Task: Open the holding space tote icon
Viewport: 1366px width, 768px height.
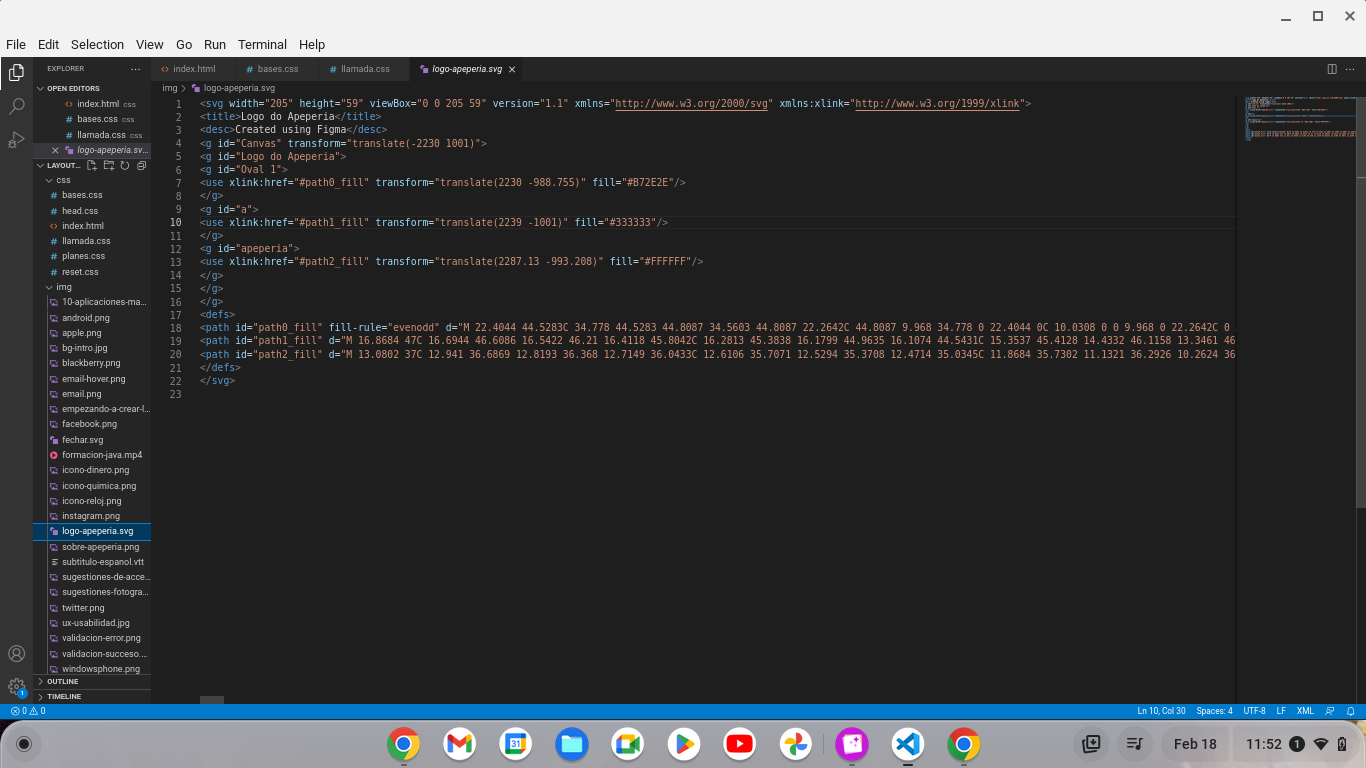Action: (1092, 744)
